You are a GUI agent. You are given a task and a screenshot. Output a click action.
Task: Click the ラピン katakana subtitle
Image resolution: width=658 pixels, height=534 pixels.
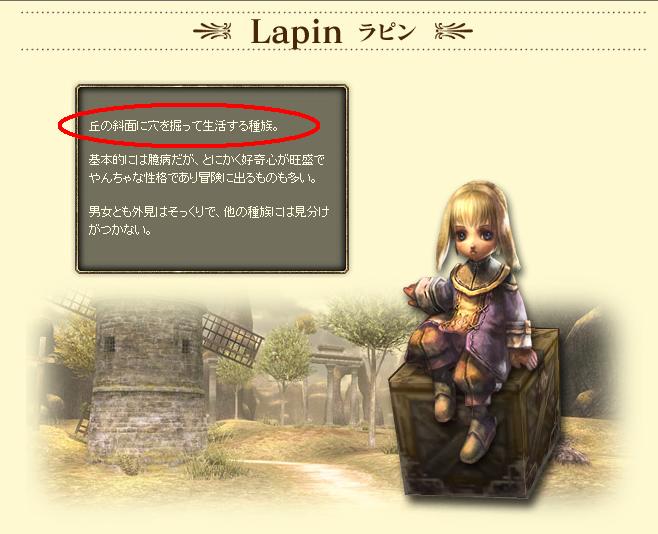pos(387,32)
